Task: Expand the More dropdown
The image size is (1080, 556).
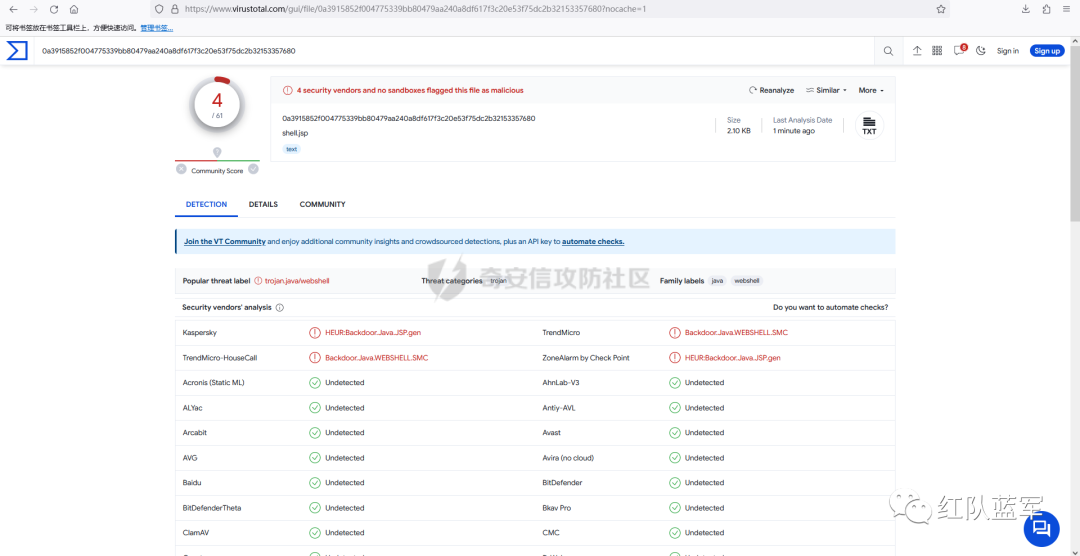Action: pos(871,90)
